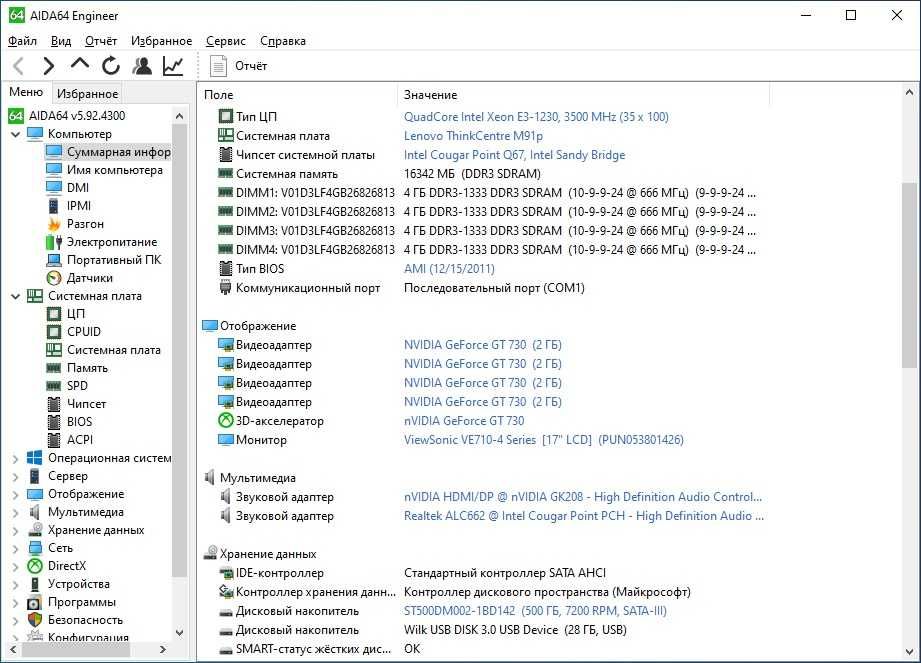Click the Память memory module icon
The height and width of the screenshot is (663, 921).
(x=53, y=368)
